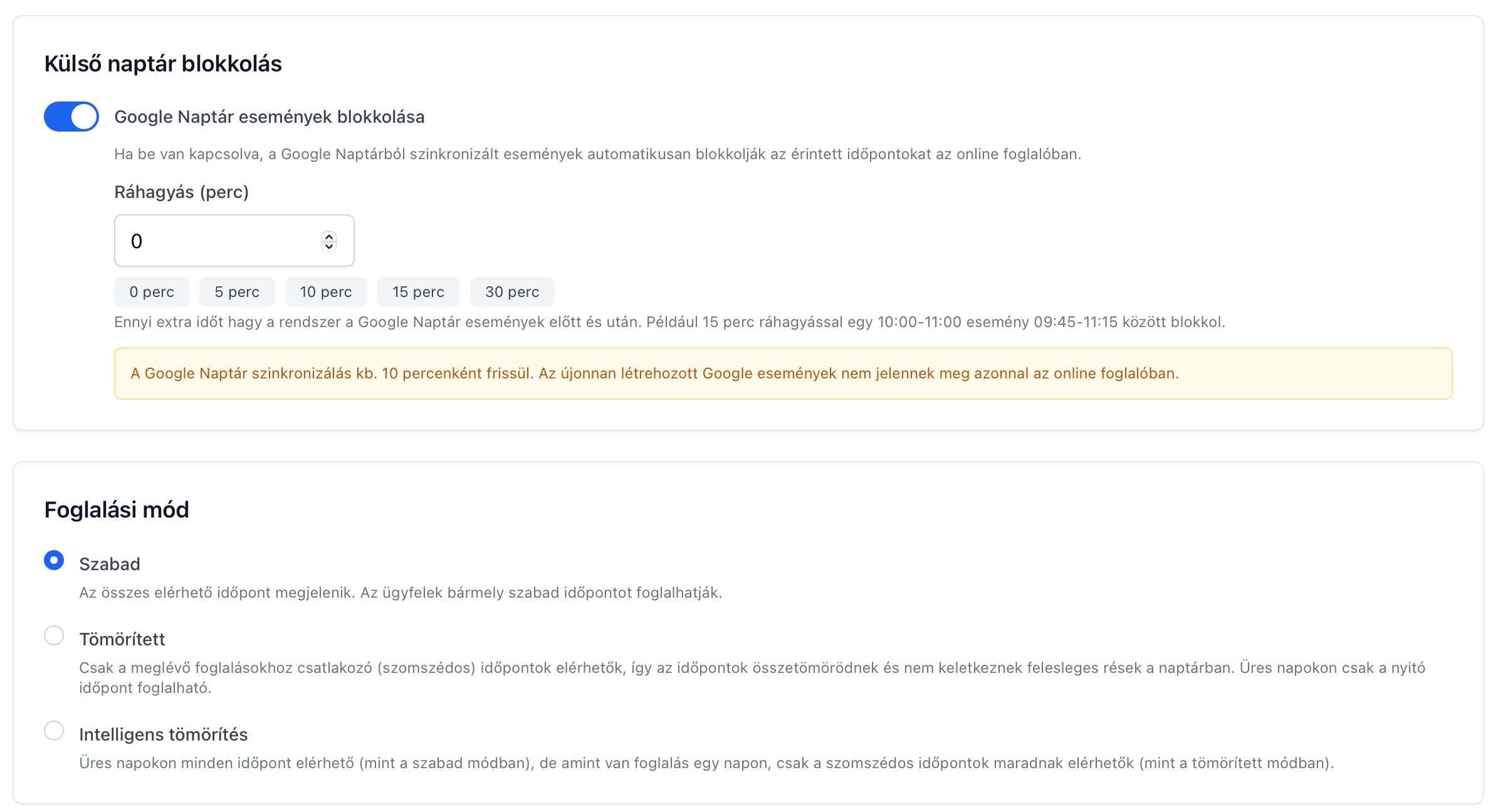Viewport: 1488px width, 812px height.
Task: Select the 15 perc preset
Action: pos(418,292)
